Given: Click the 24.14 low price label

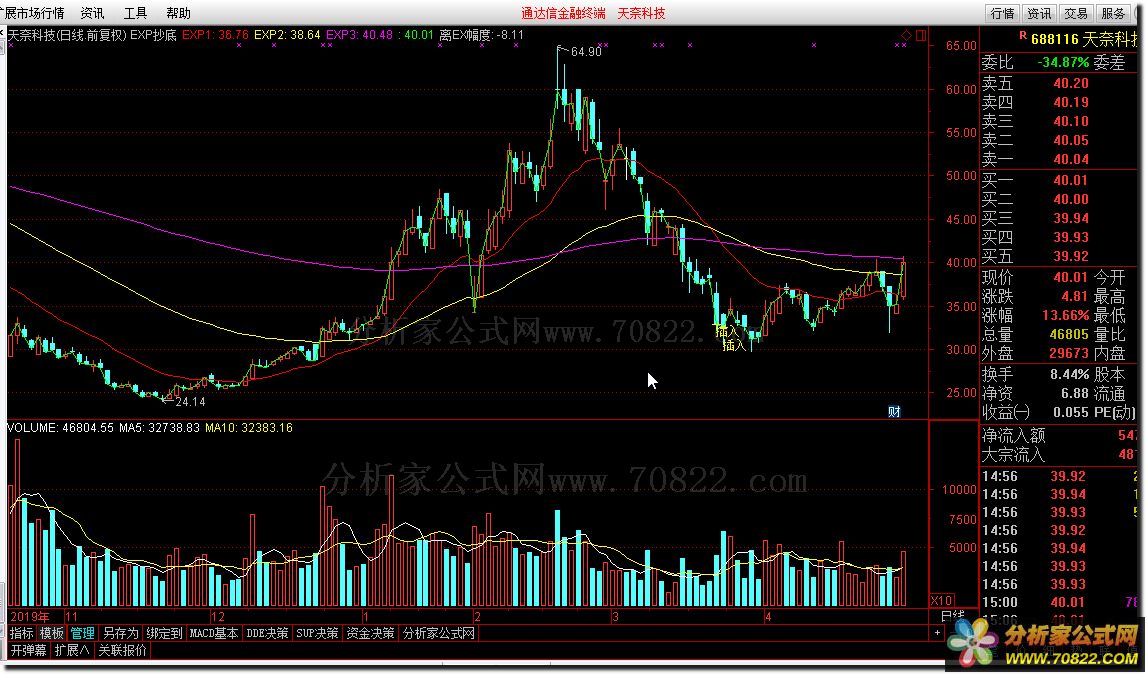Looking at the screenshot, I should 190,402.
